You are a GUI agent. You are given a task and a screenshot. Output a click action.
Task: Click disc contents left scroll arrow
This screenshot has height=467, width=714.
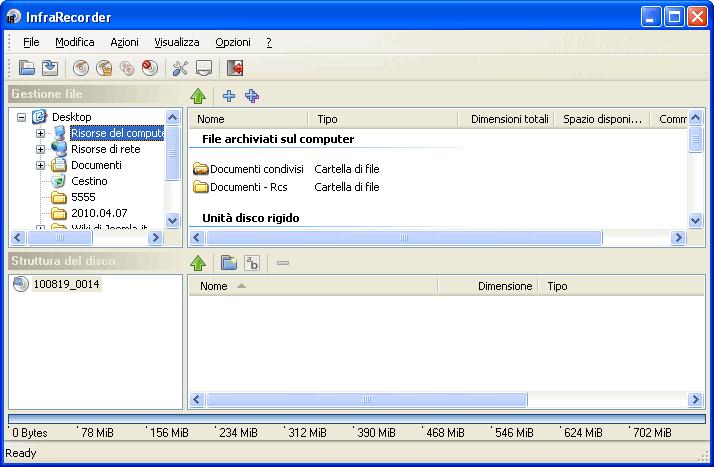[196, 400]
